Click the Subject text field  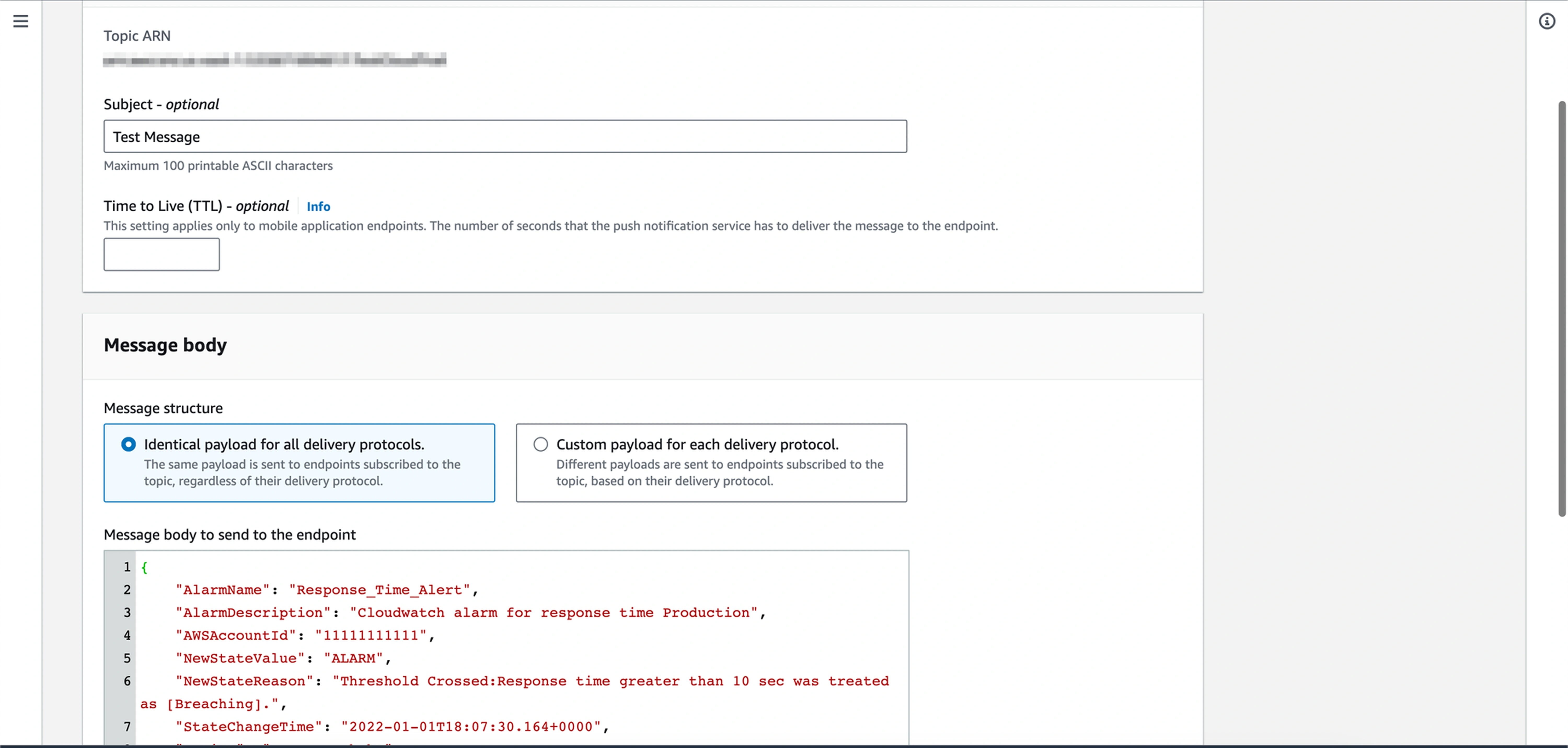505,136
